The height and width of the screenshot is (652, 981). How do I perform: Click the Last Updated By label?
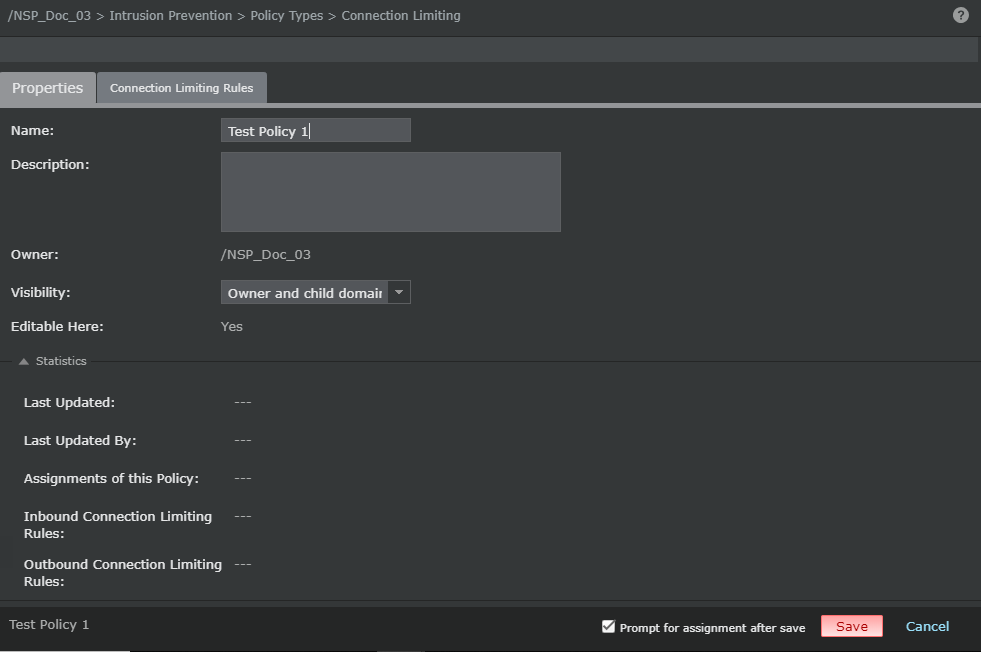(80, 441)
